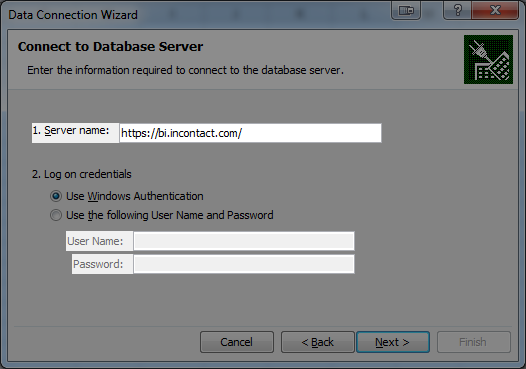Click the User Name text field

pyautogui.click(x=244, y=241)
